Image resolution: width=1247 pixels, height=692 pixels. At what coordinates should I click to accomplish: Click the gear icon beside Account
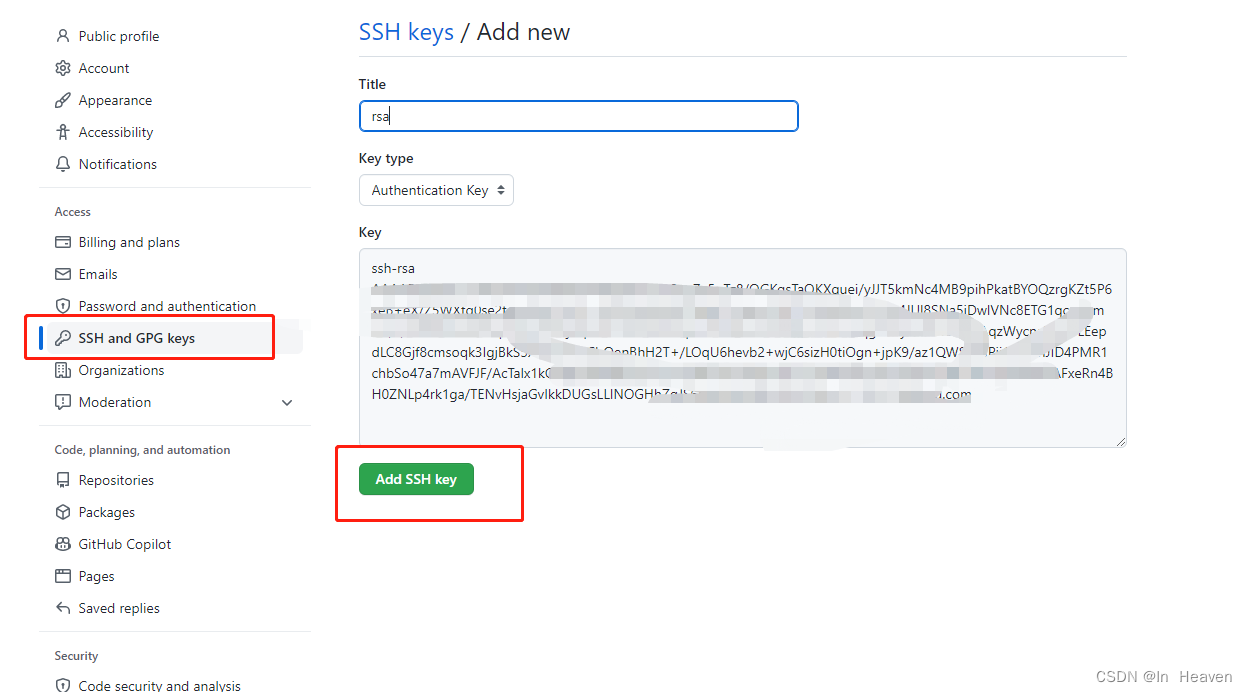click(61, 68)
